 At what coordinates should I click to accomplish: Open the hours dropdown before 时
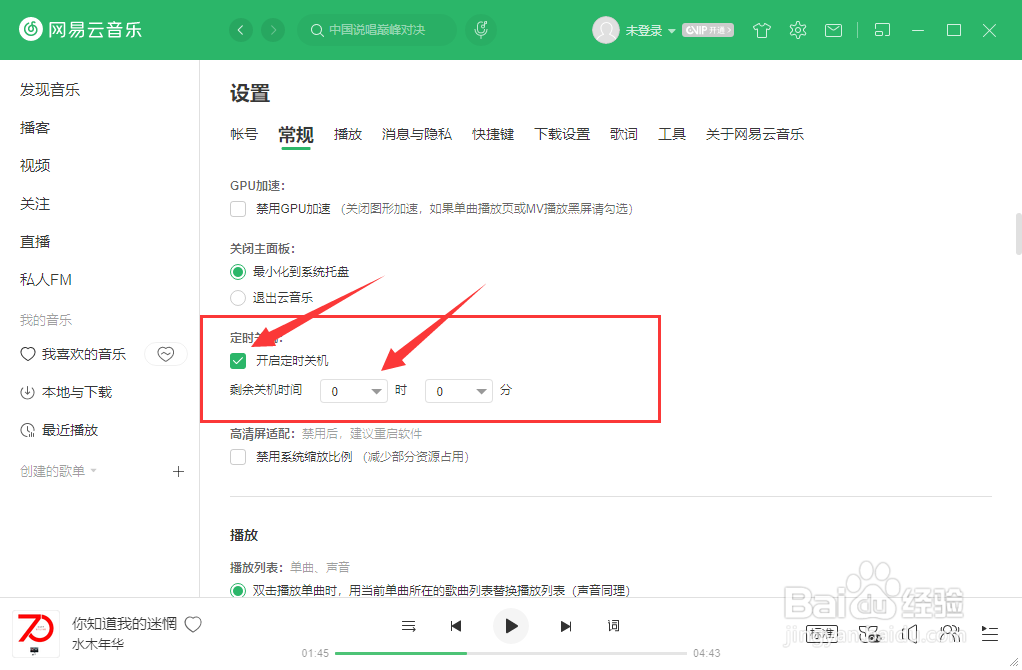(x=354, y=391)
